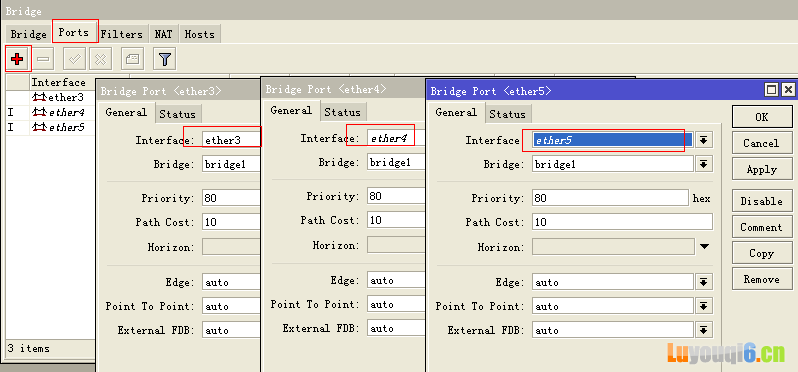Select ether5 row in ports list
798x372 pixels.
tap(51, 127)
